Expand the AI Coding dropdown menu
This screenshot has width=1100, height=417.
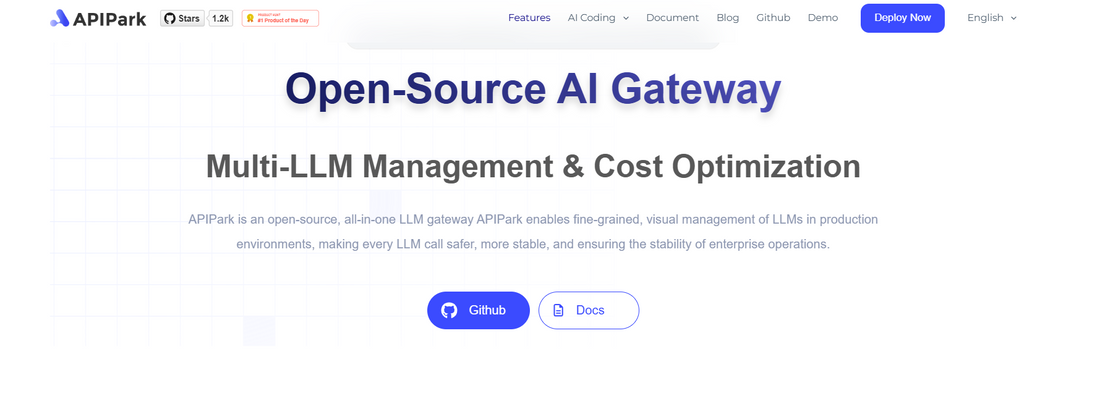pos(597,18)
